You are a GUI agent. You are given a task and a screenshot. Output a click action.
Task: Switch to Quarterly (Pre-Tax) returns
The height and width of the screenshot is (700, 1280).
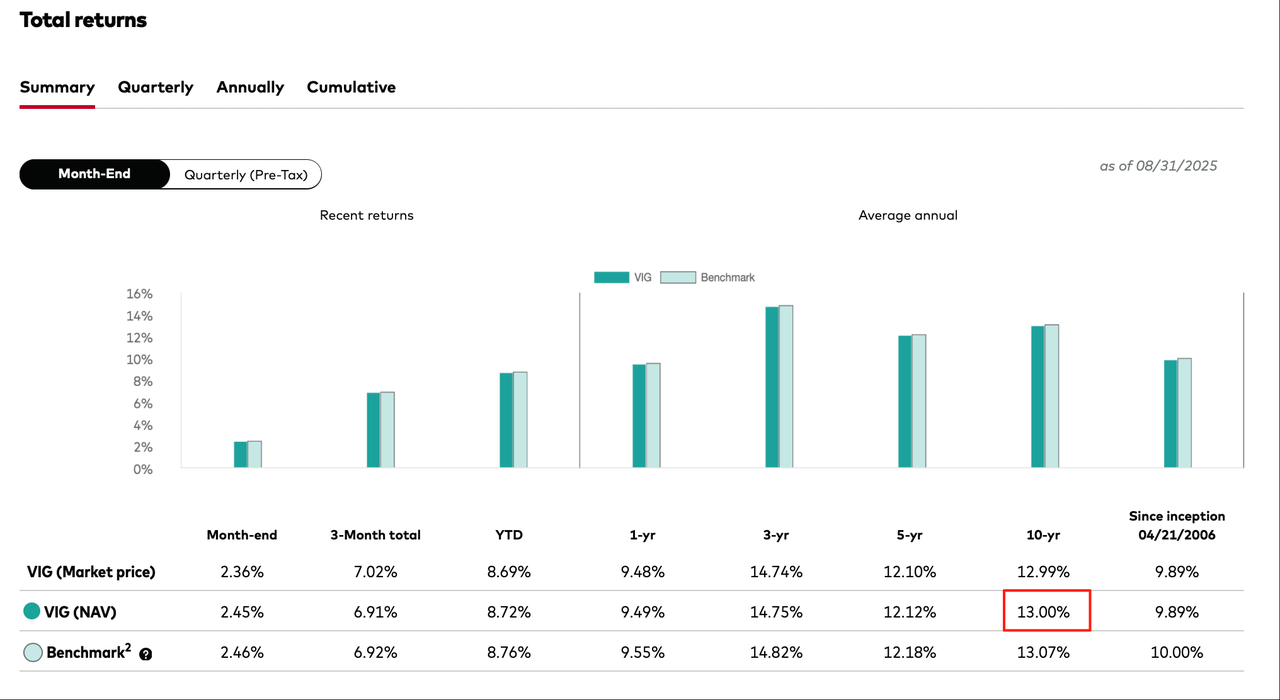245,174
